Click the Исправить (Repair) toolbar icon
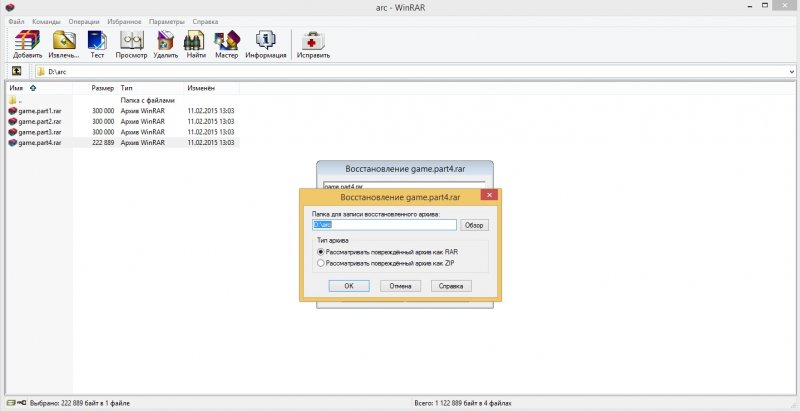 click(x=313, y=44)
